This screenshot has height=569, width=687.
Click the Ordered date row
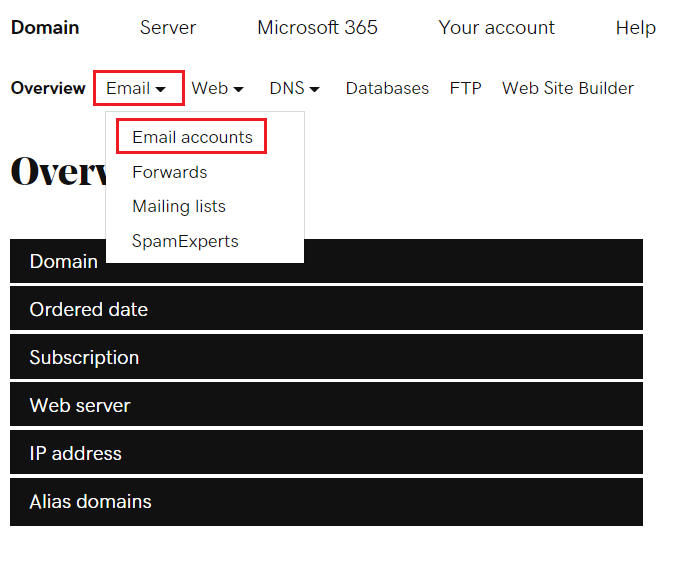326,308
